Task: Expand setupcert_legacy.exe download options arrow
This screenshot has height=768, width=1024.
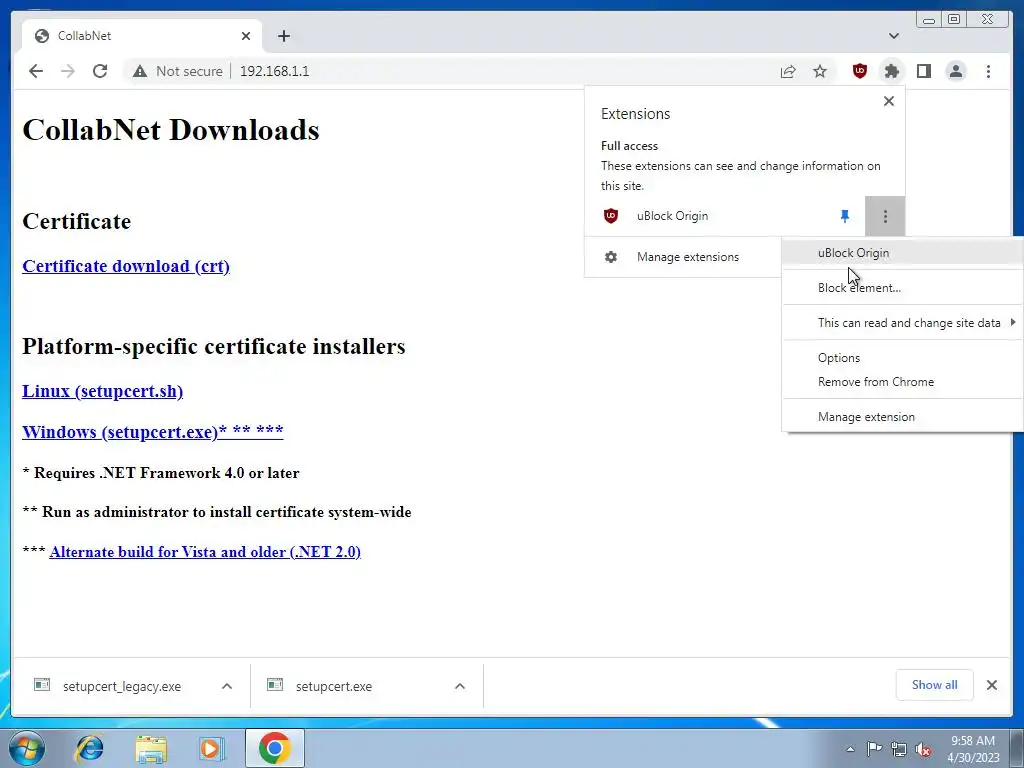Action: [227, 686]
